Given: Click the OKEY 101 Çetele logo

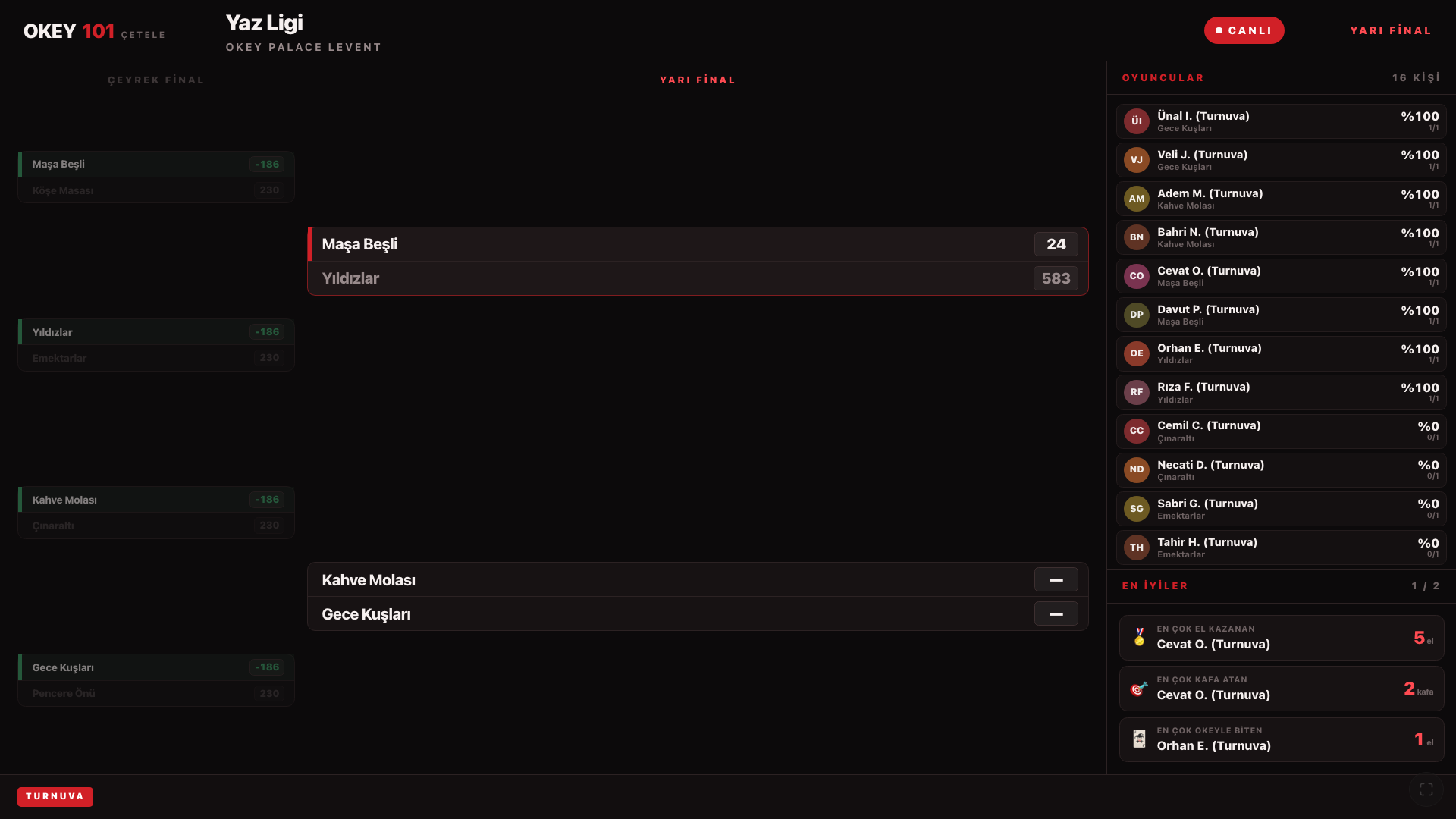Looking at the screenshot, I should click(x=94, y=31).
